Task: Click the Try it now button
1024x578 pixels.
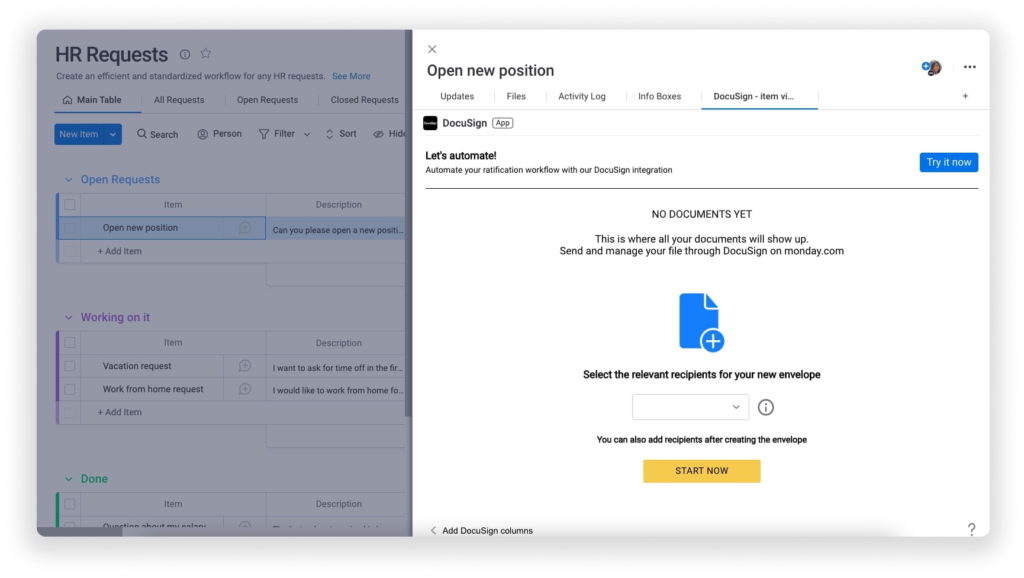Action: (x=948, y=161)
